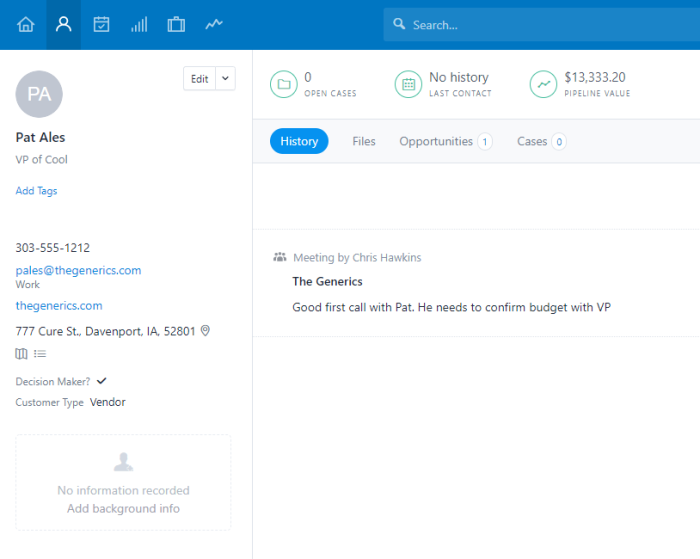
Task: Click the Pat Ales contact name
Action: pos(40,138)
